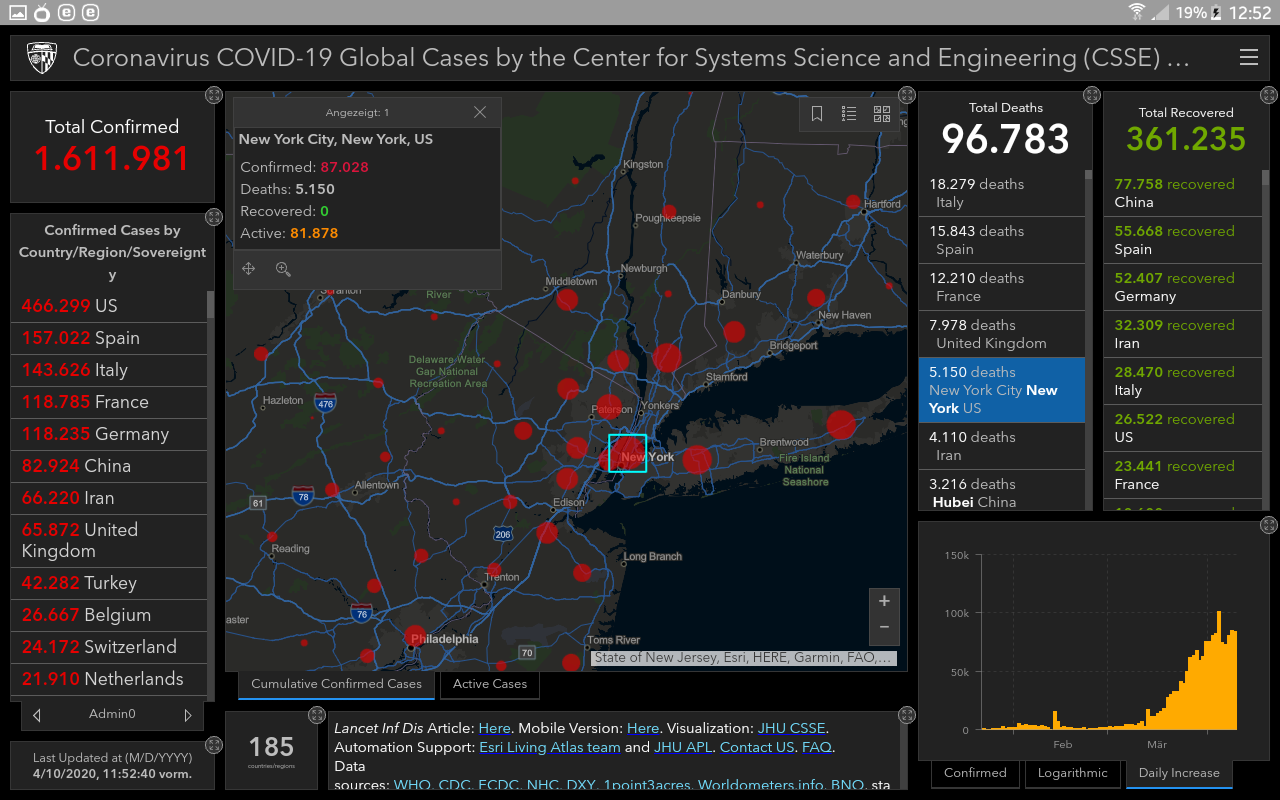
Task: Select France in confirmed cases list
Action: pos(109,402)
